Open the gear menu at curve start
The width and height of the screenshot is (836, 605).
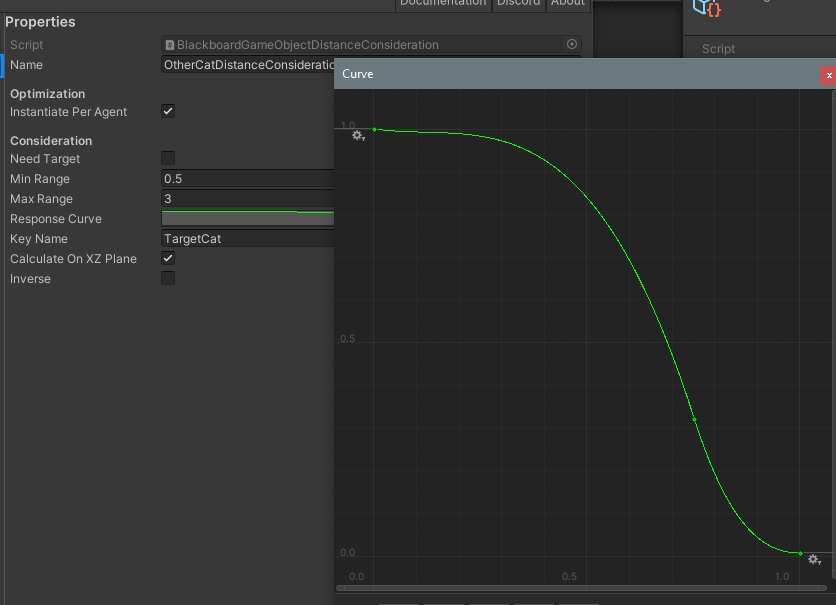tap(358, 136)
